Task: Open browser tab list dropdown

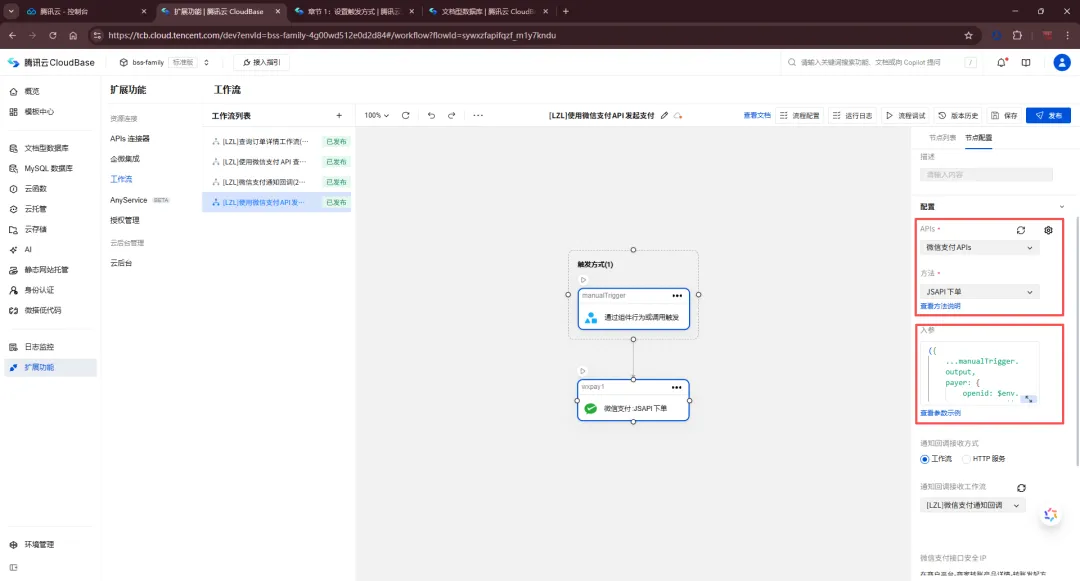Action: (11, 11)
